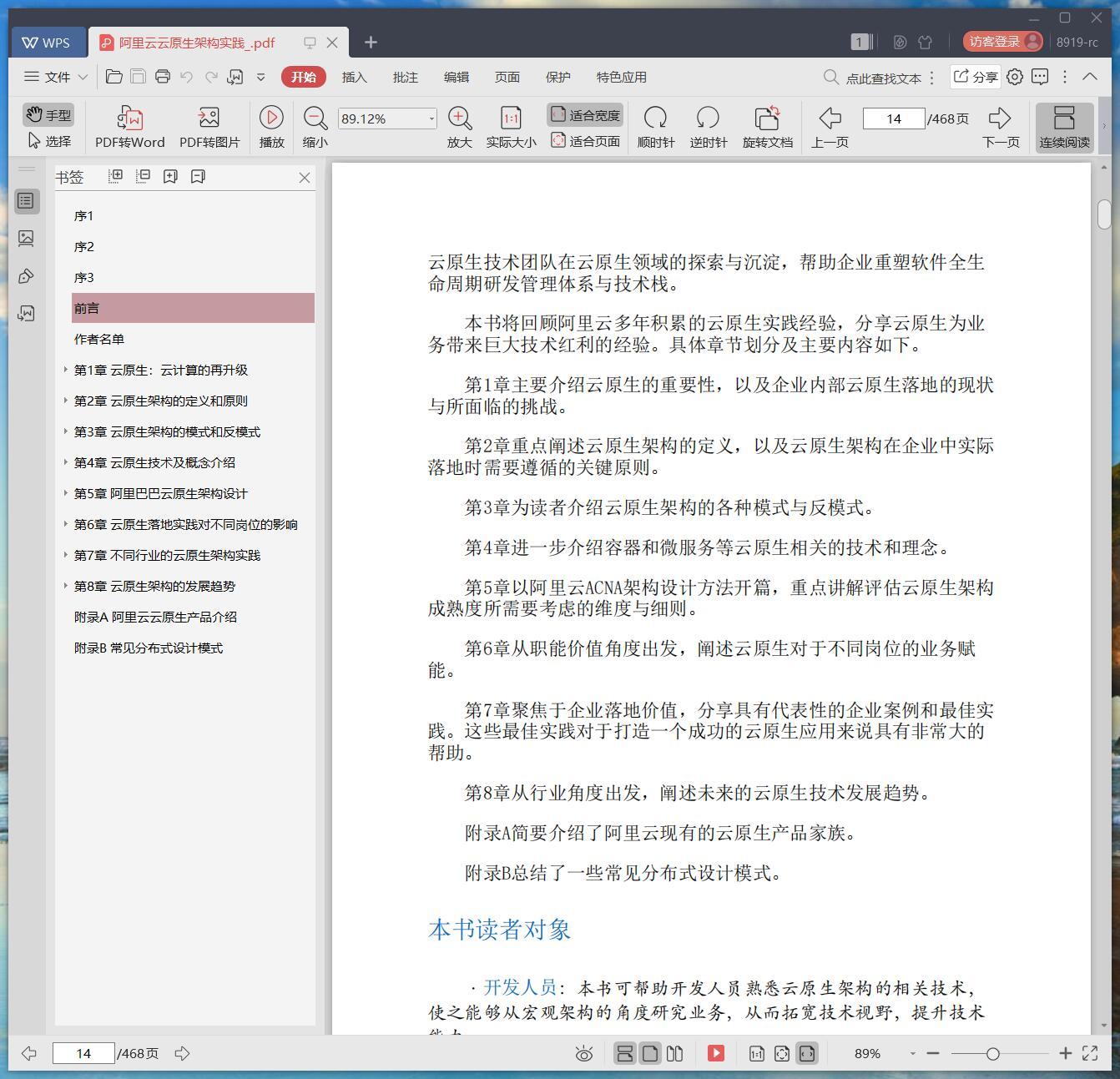Toggle 适合宽度 fit width
The width and height of the screenshot is (1120, 1079).
(x=585, y=115)
